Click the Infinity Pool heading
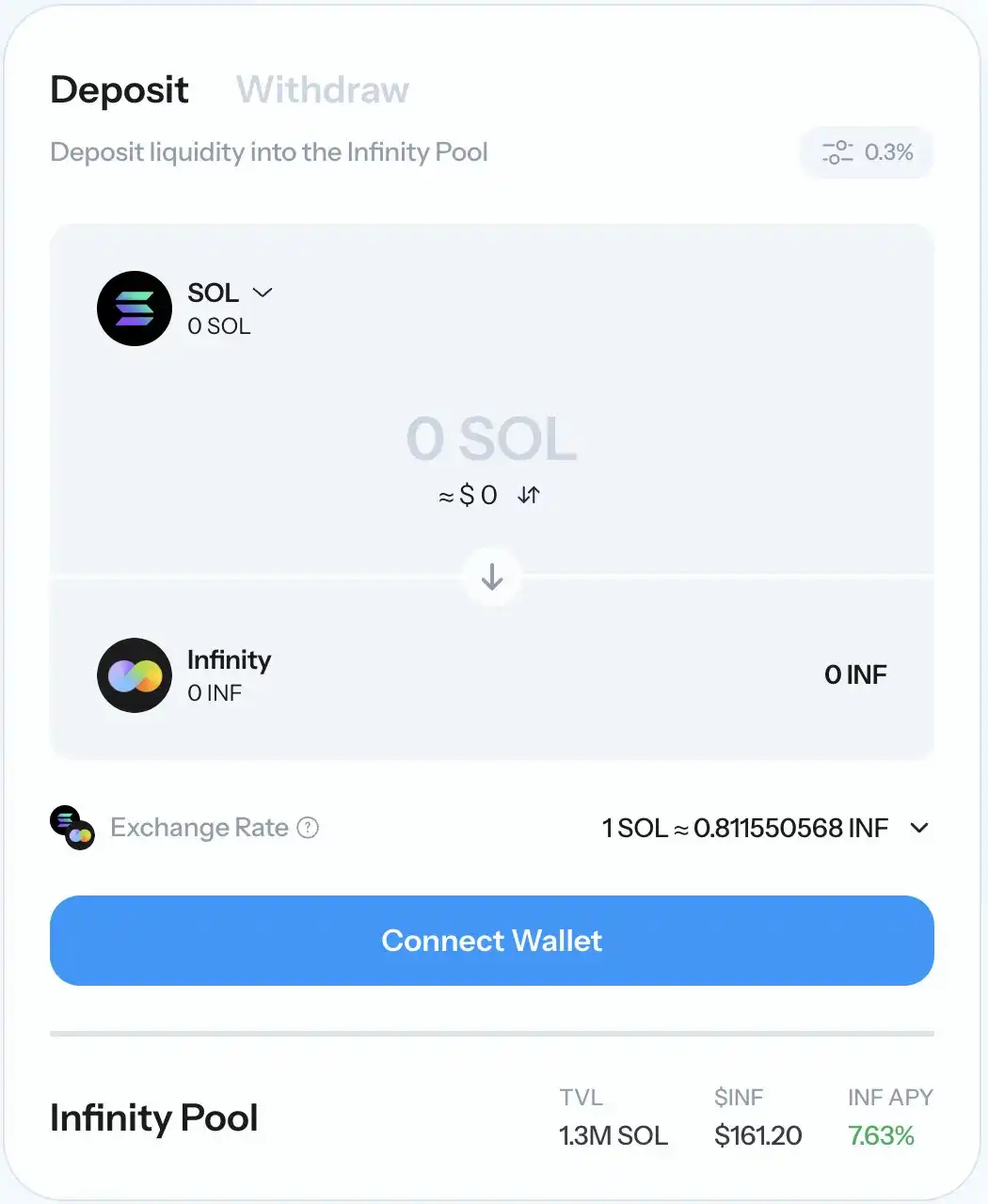The image size is (988, 1204). coord(154,1118)
